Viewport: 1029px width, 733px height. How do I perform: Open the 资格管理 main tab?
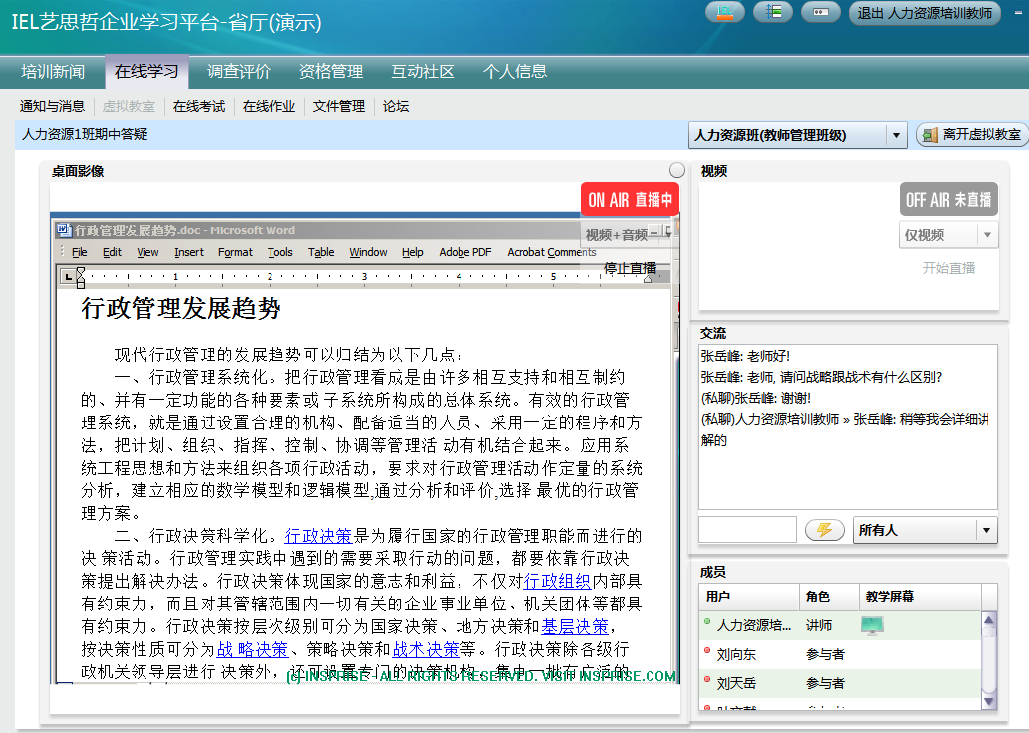point(331,72)
